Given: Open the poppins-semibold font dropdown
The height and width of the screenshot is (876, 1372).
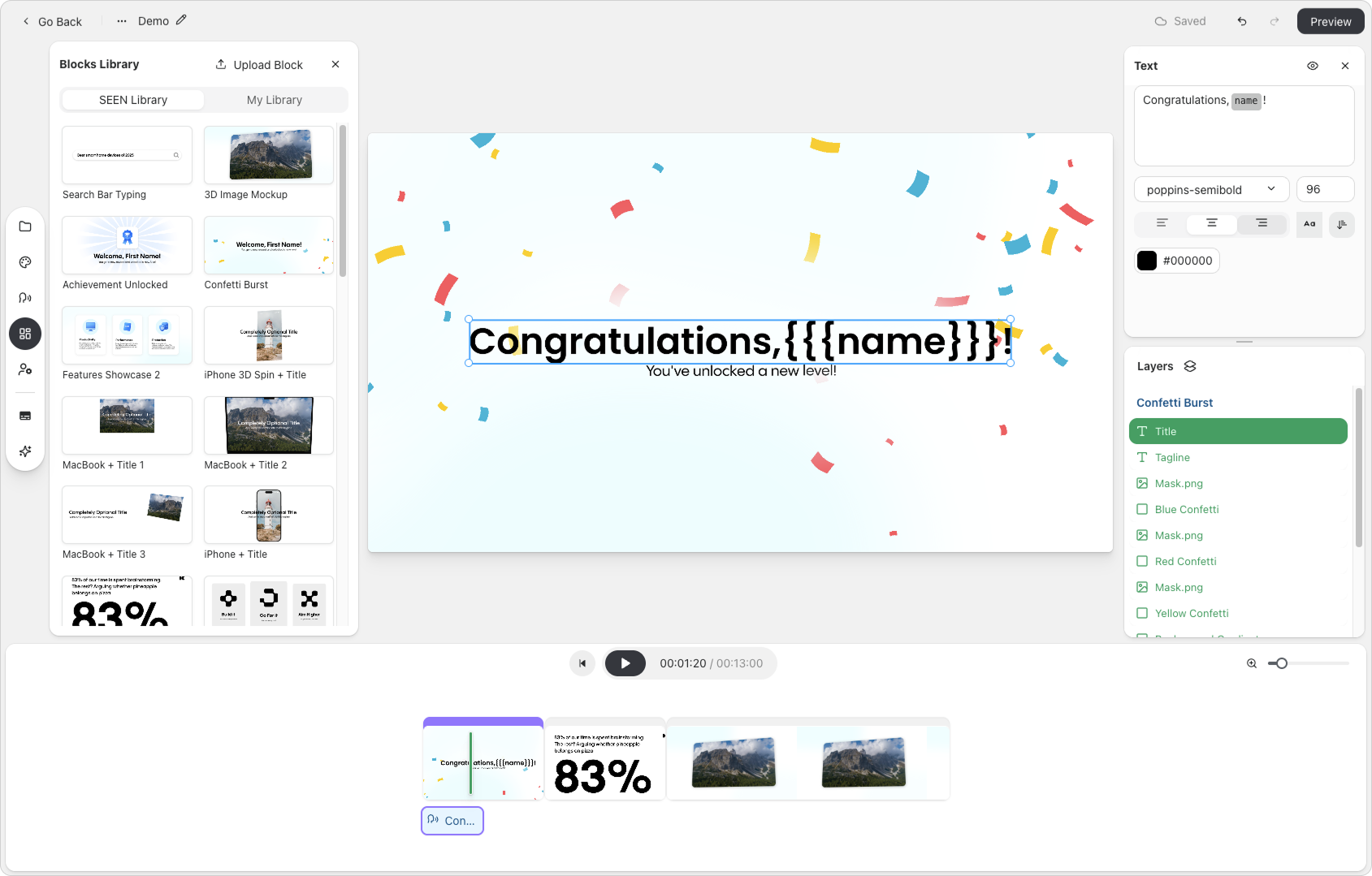Looking at the screenshot, I should tap(1211, 189).
